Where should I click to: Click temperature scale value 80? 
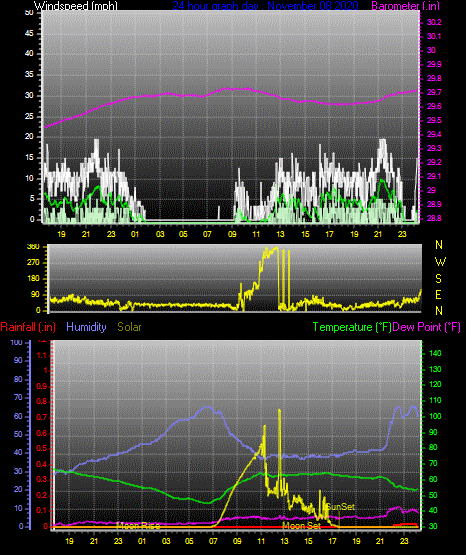433,447
